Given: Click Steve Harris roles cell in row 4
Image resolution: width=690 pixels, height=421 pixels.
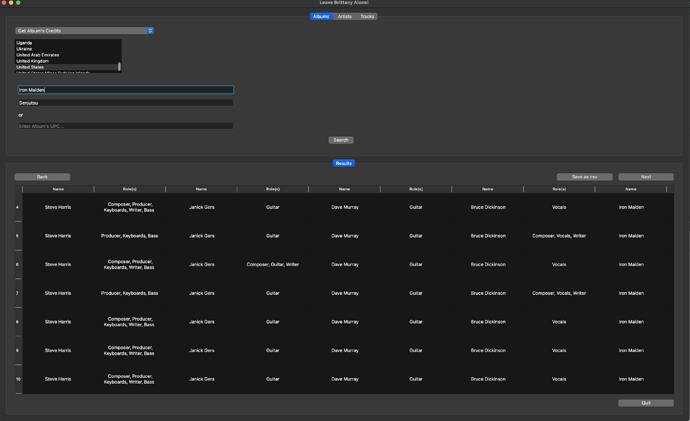Looking at the screenshot, I should point(130,207).
